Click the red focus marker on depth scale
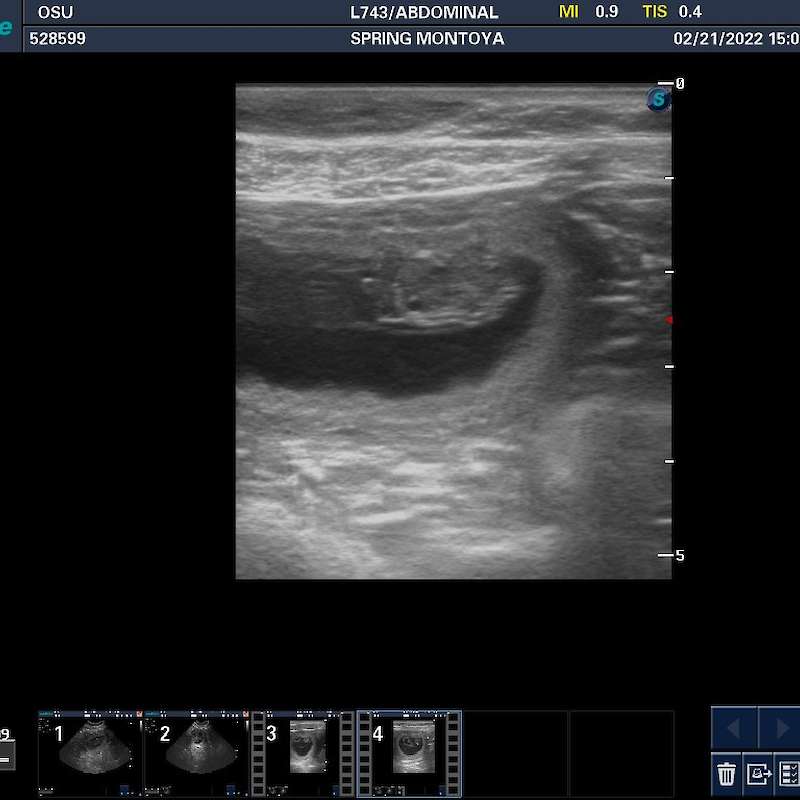 click(669, 320)
